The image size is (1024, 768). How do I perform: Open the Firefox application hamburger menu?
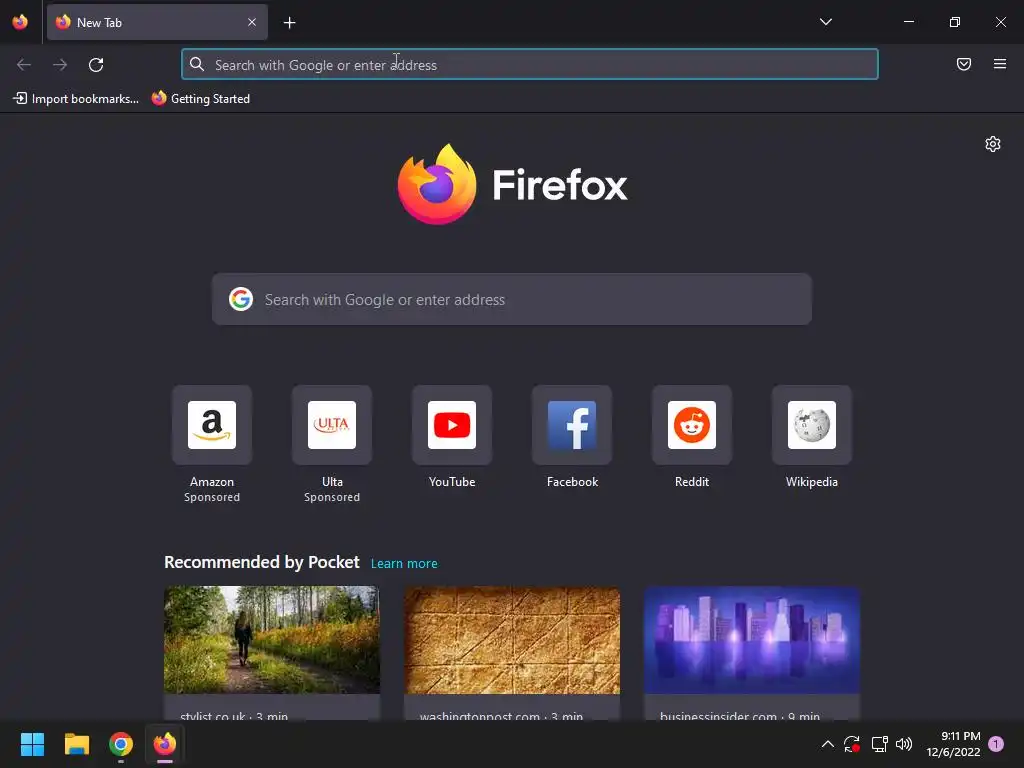click(1000, 64)
